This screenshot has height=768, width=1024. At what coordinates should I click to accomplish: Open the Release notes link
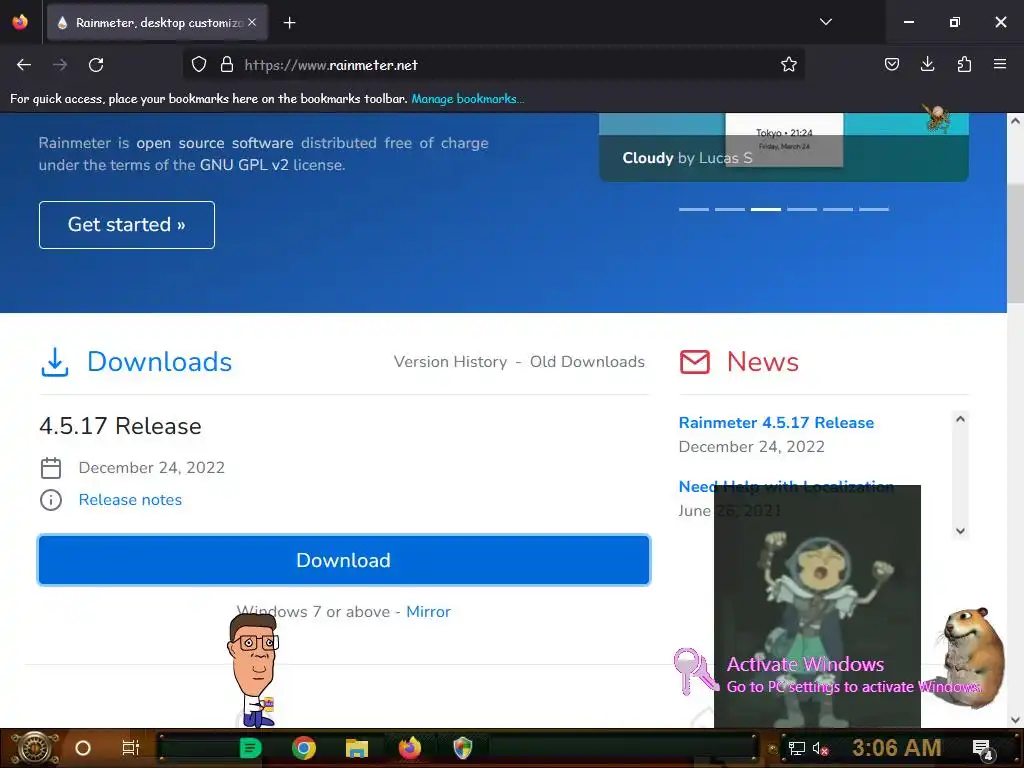130,500
